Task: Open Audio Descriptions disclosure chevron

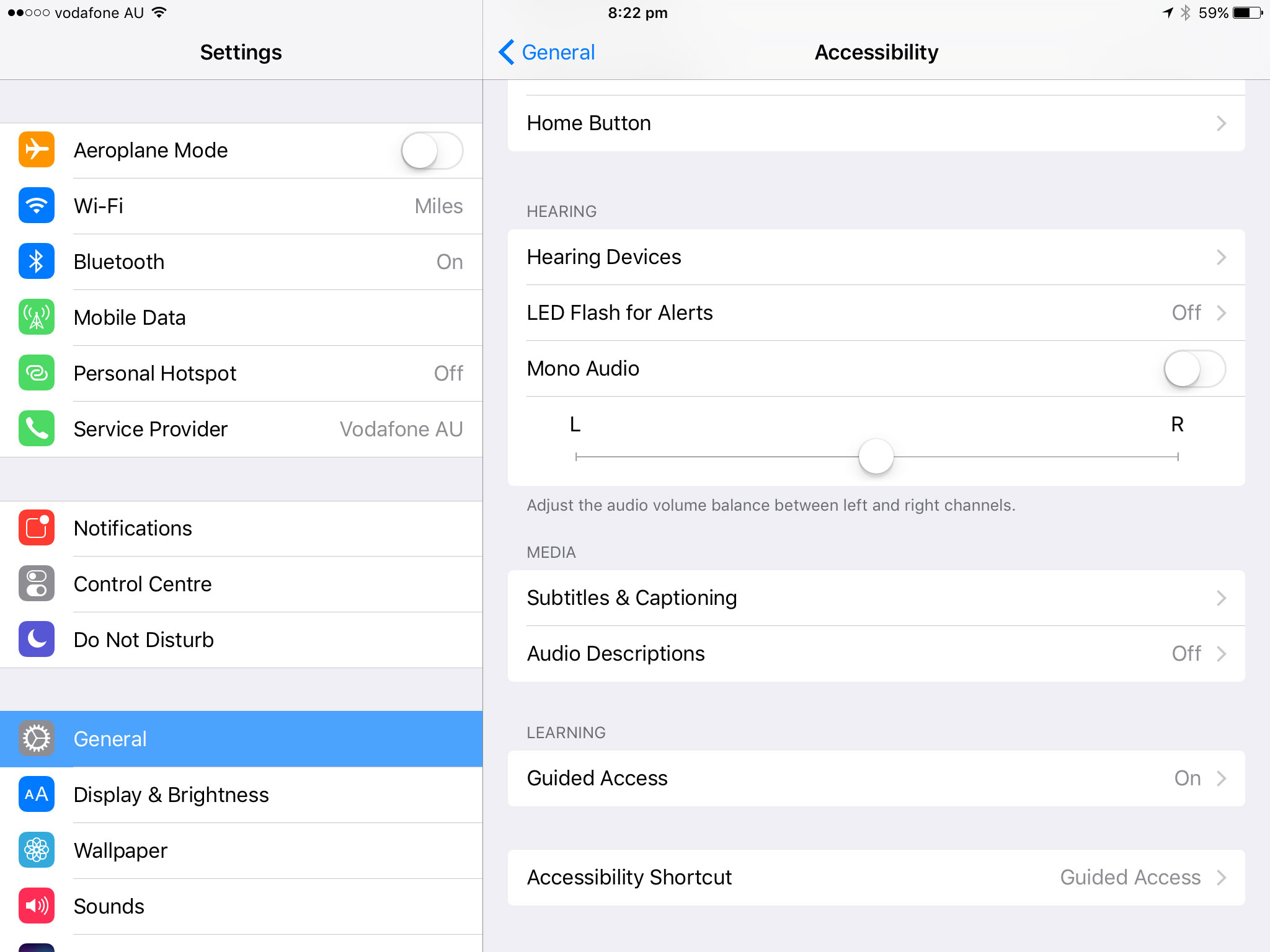Action: click(x=1221, y=654)
